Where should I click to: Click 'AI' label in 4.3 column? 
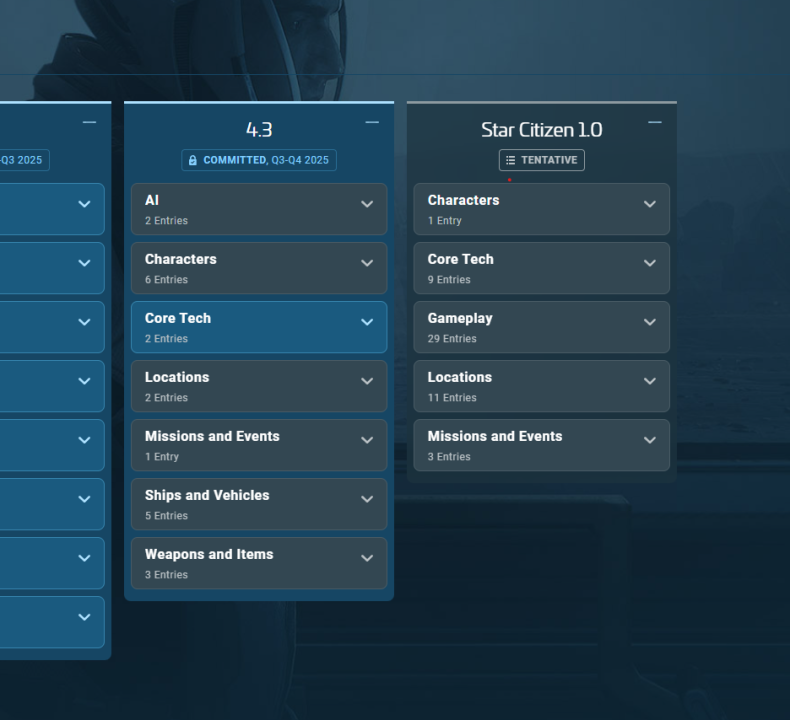(x=152, y=201)
